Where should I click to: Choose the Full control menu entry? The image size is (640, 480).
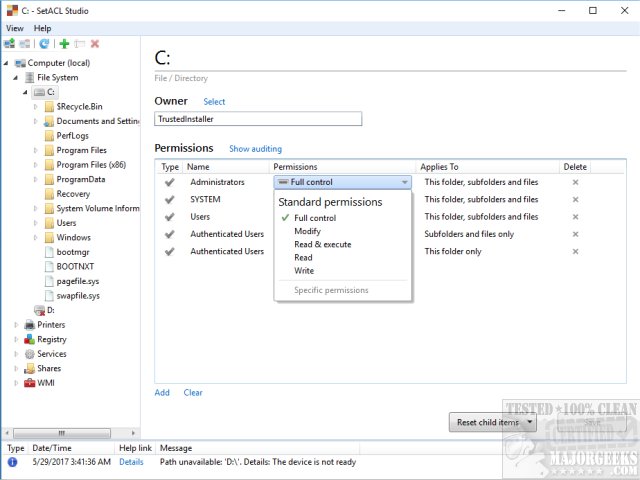[315, 218]
